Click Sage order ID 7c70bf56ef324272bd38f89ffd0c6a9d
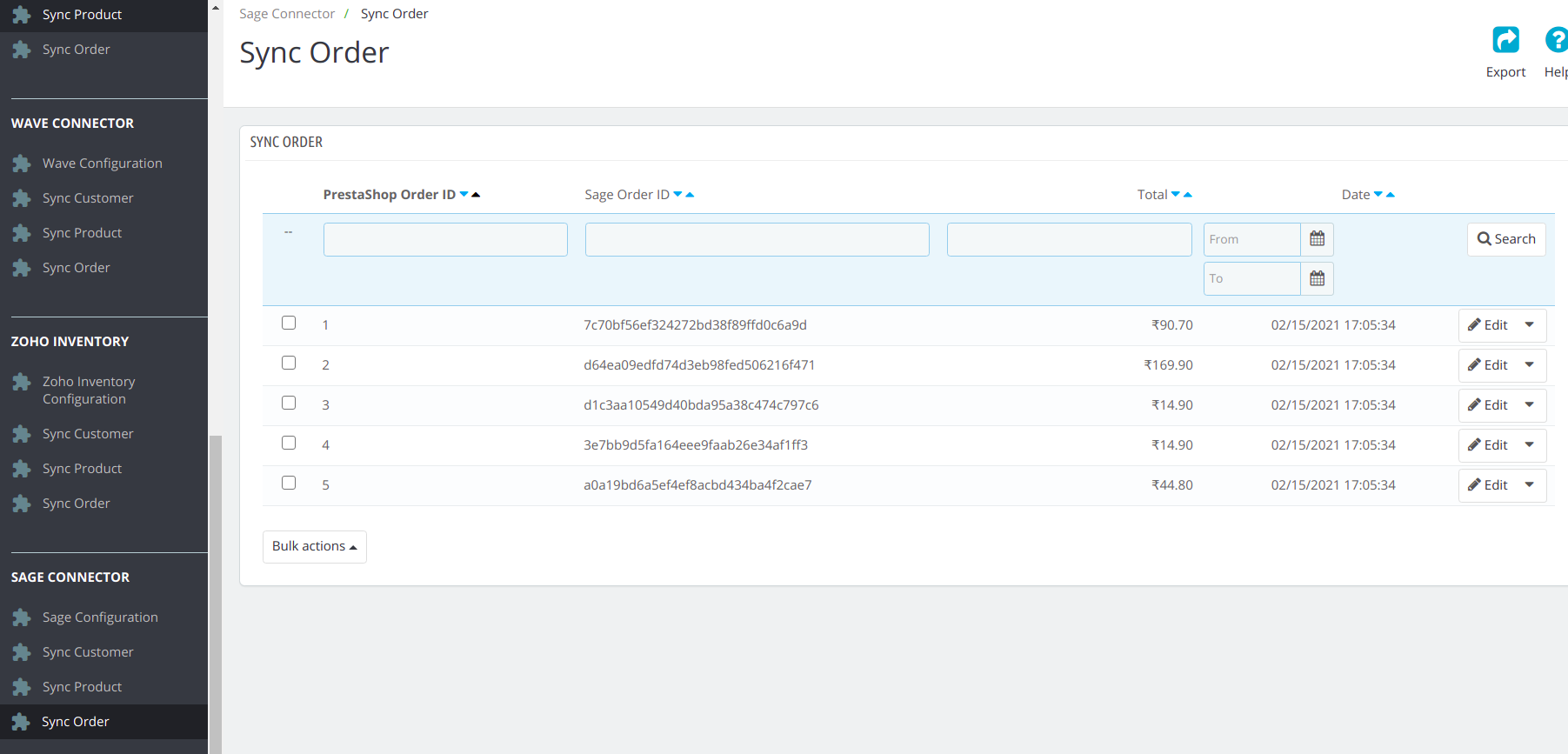 pyautogui.click(x=695, y=325)
